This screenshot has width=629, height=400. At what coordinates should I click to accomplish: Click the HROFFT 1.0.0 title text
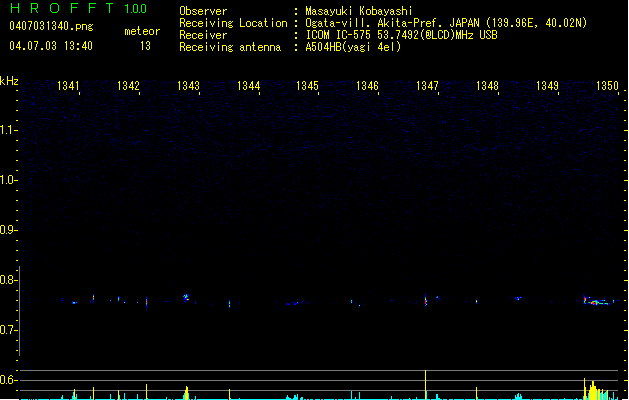pyautogui.click(x=79, y=8)
